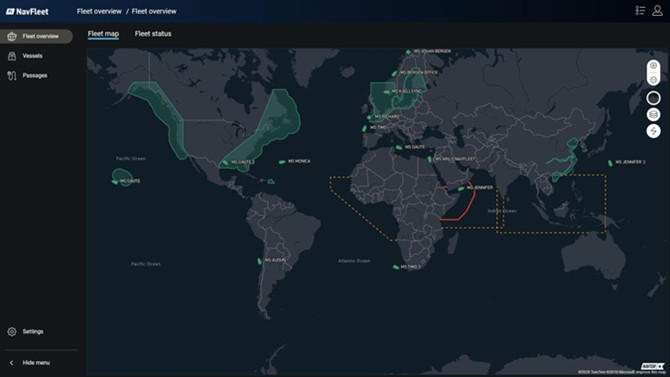Select the MS AUDUN vessel marker

(259, 261)
